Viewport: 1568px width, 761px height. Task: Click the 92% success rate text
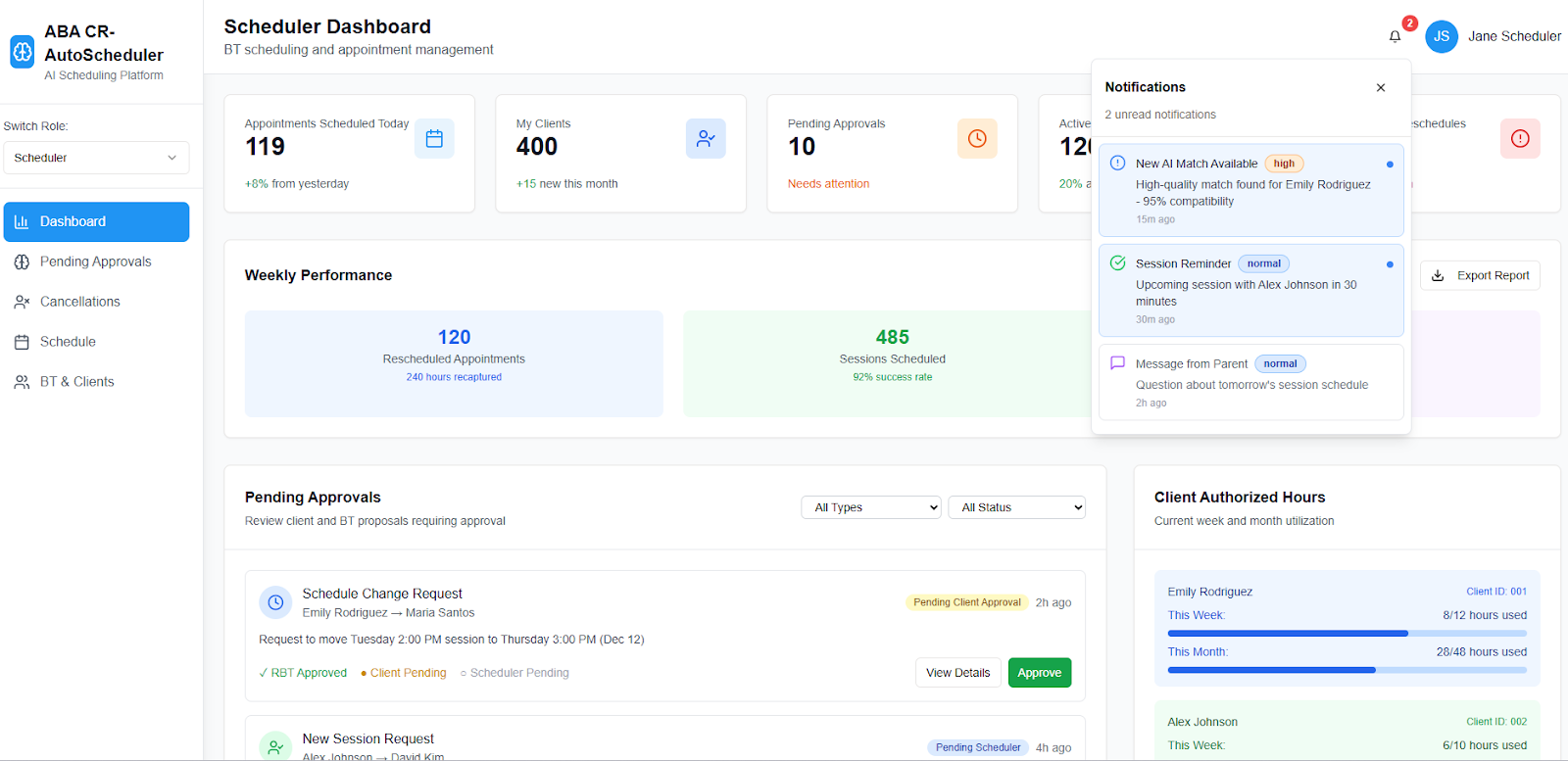pos(892,377)
